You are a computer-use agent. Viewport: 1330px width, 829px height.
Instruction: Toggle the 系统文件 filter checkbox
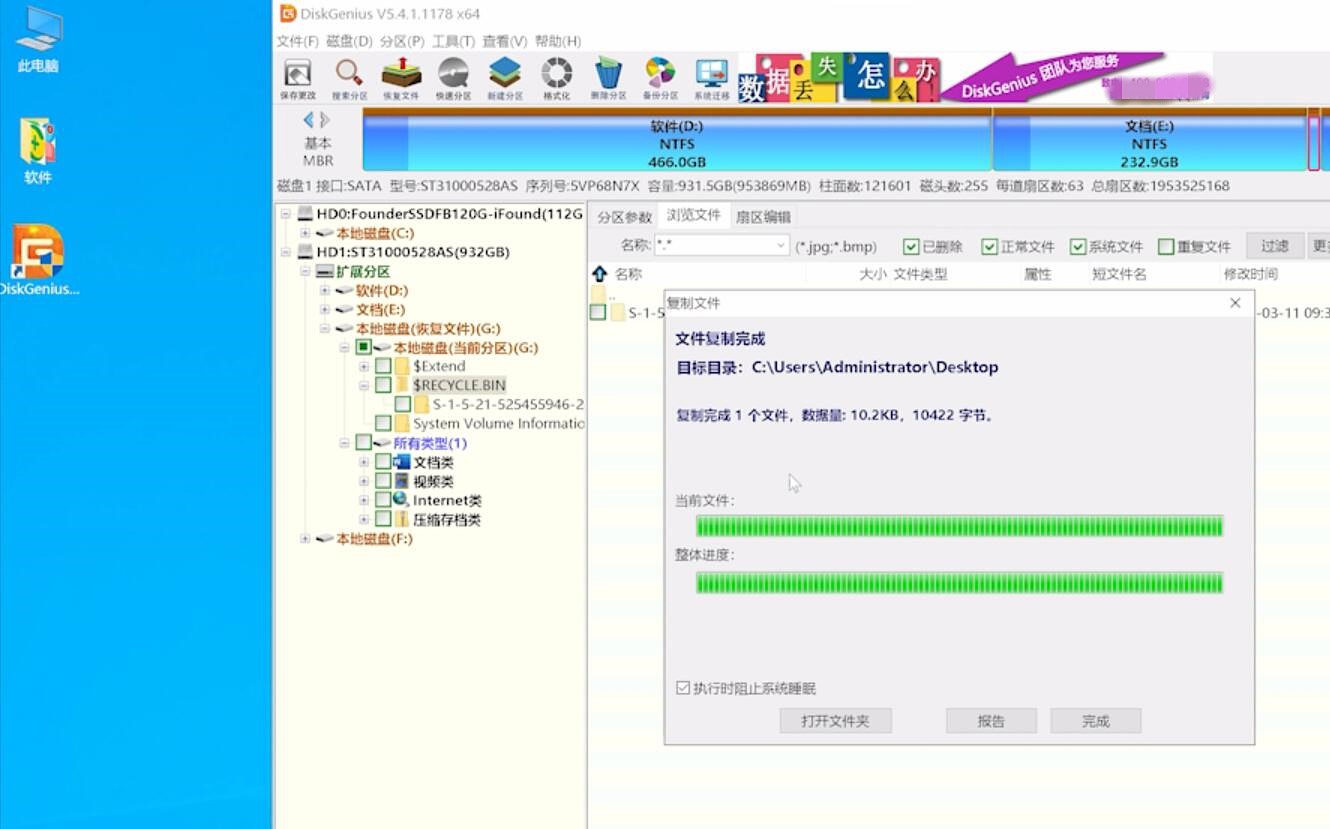tap(1078, 247)
